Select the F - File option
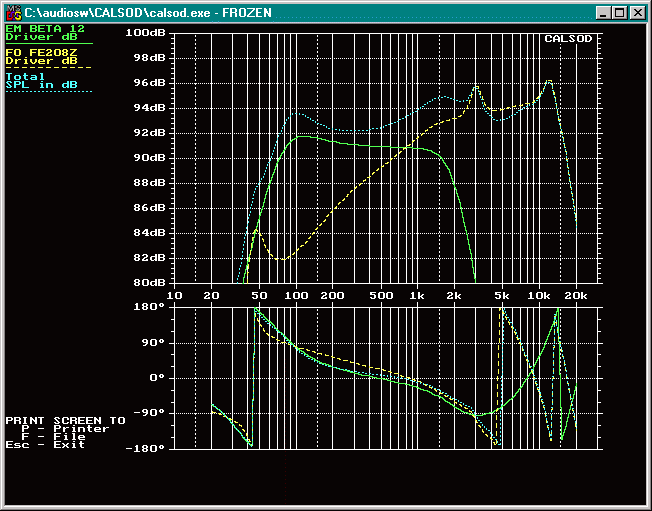This screenshot has width=652, height=511. coord(53,437)
